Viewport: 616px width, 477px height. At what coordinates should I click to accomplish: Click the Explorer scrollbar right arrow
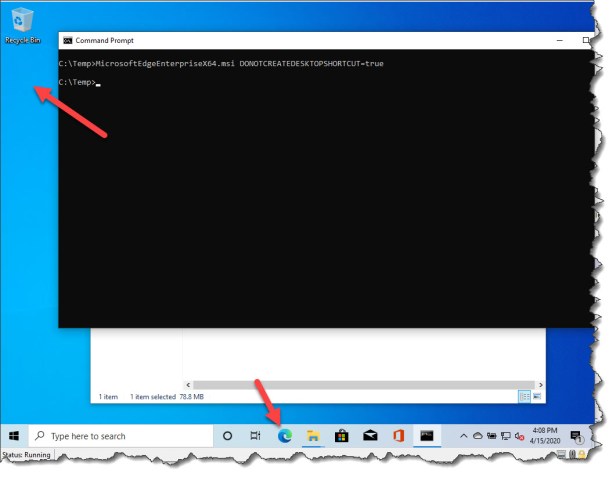coord(541,385)
